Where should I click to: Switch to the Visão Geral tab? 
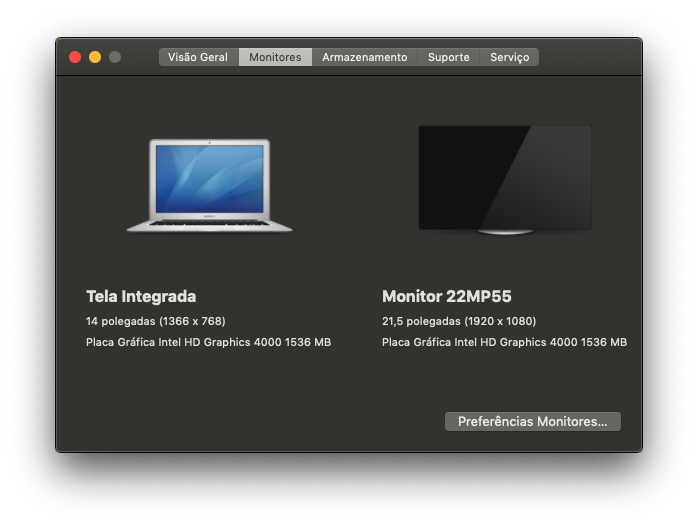(x=199, y=57)
